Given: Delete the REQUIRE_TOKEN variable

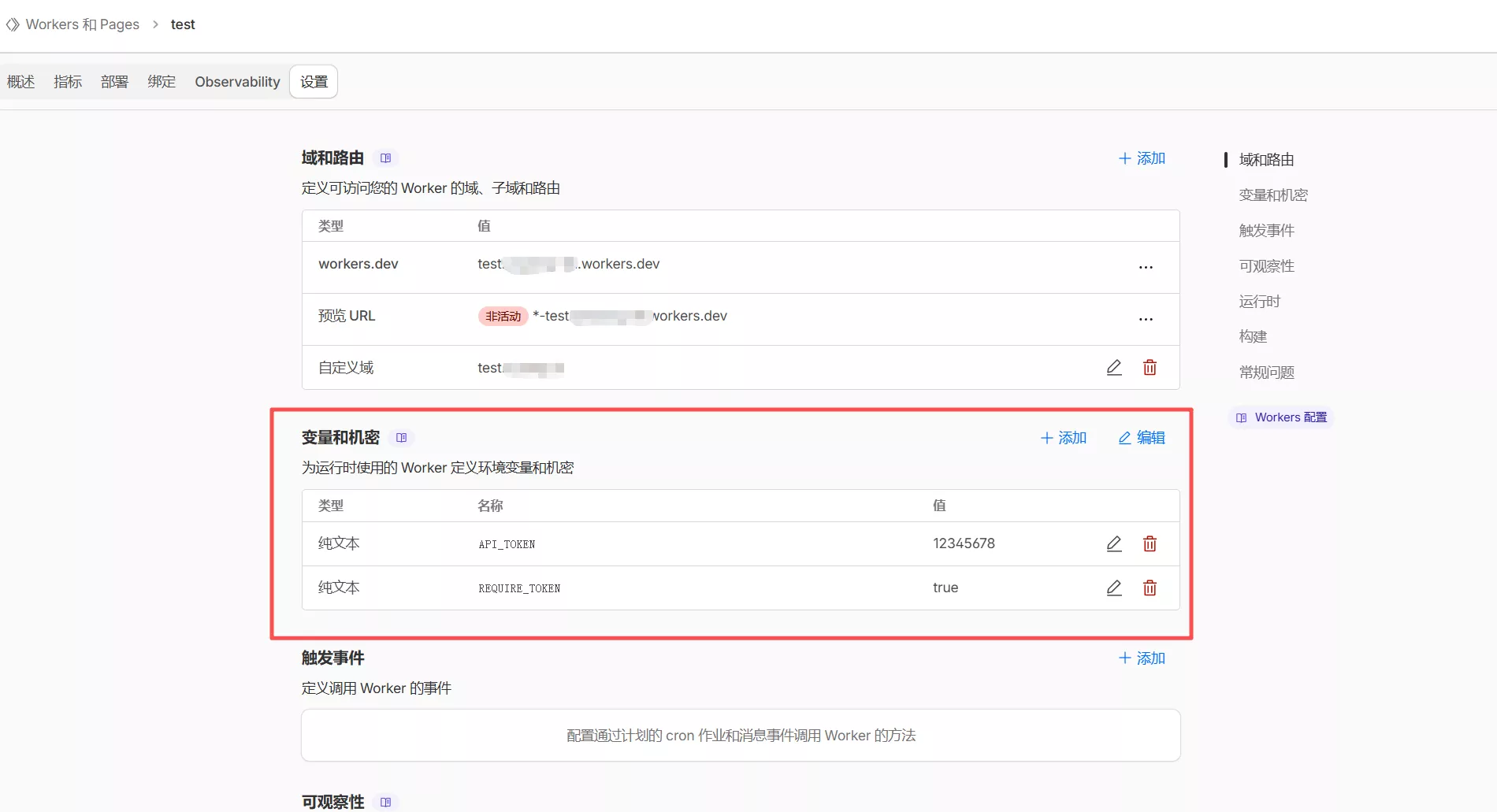Looking at the screenshot, I should [1150, 588].
